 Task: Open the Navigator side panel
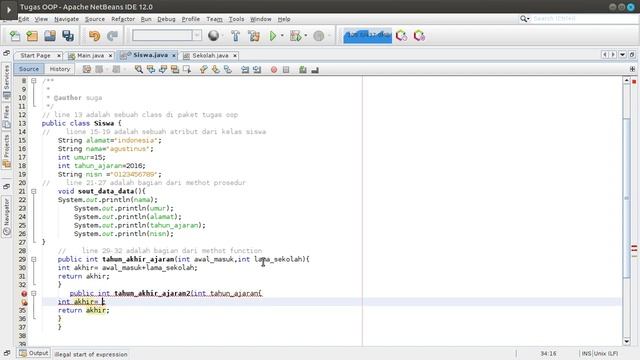click(7, 217)
